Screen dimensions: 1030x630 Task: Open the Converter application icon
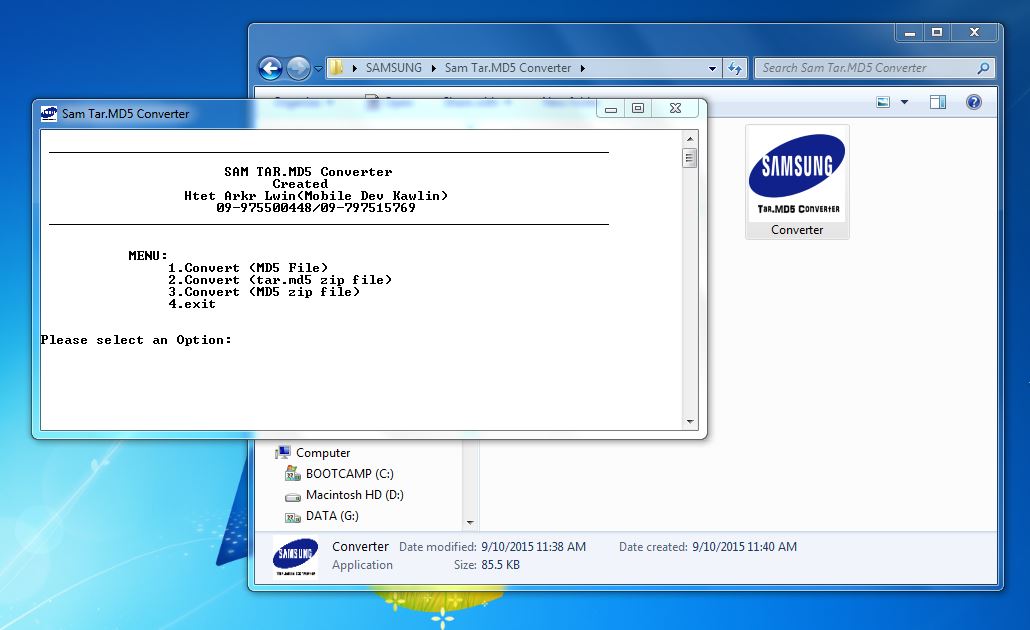796,170
